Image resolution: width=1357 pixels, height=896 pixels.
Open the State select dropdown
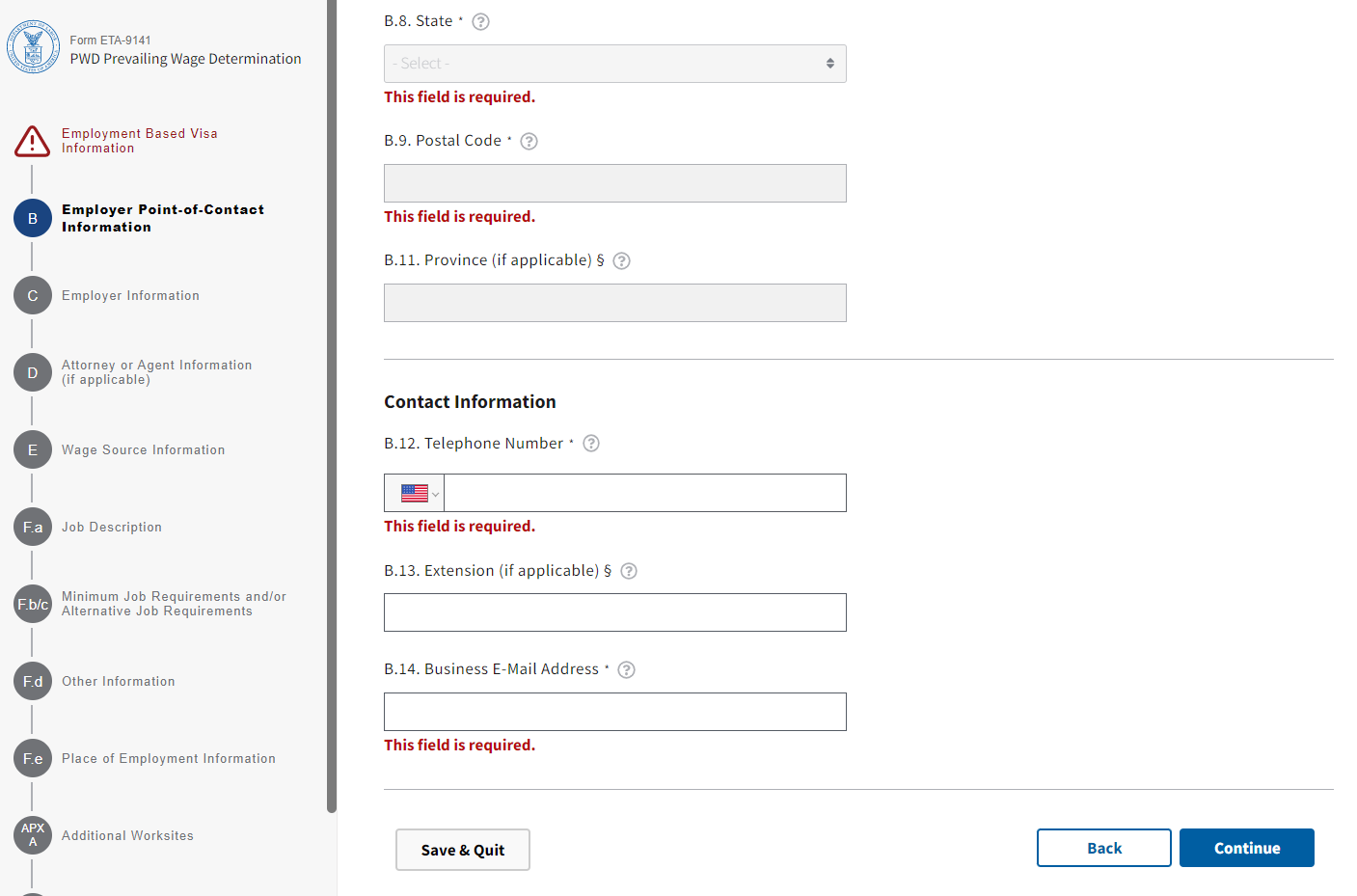[x=614, y=64]
